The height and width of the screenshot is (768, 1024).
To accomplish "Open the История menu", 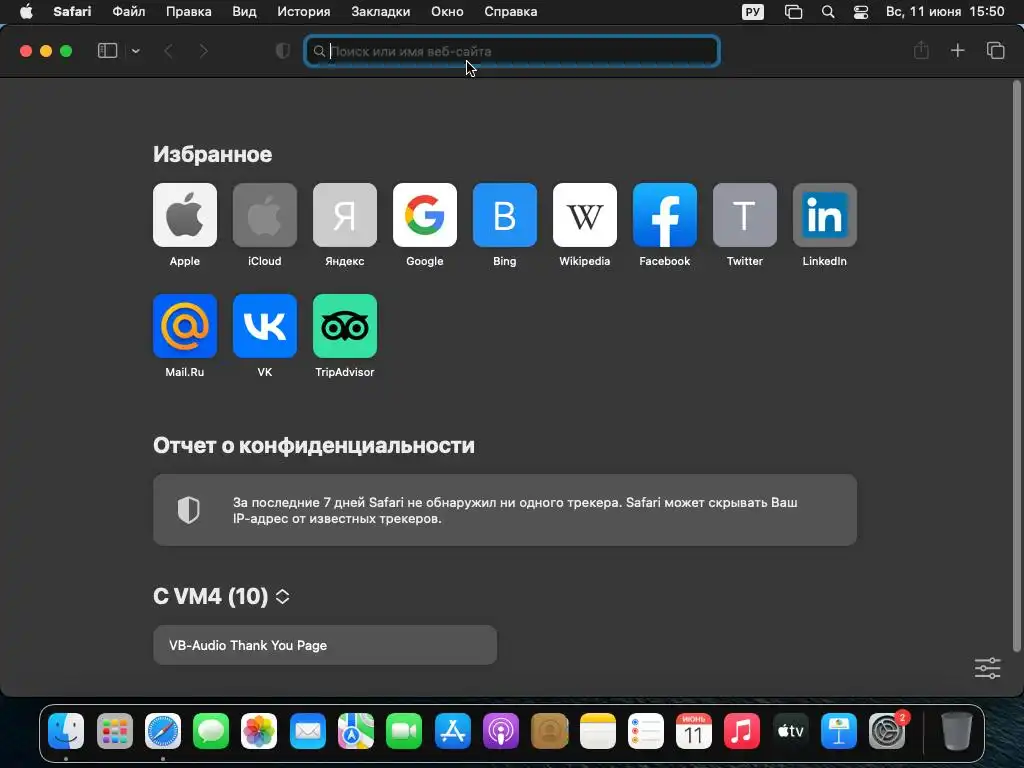I will [x=304, y=12].
